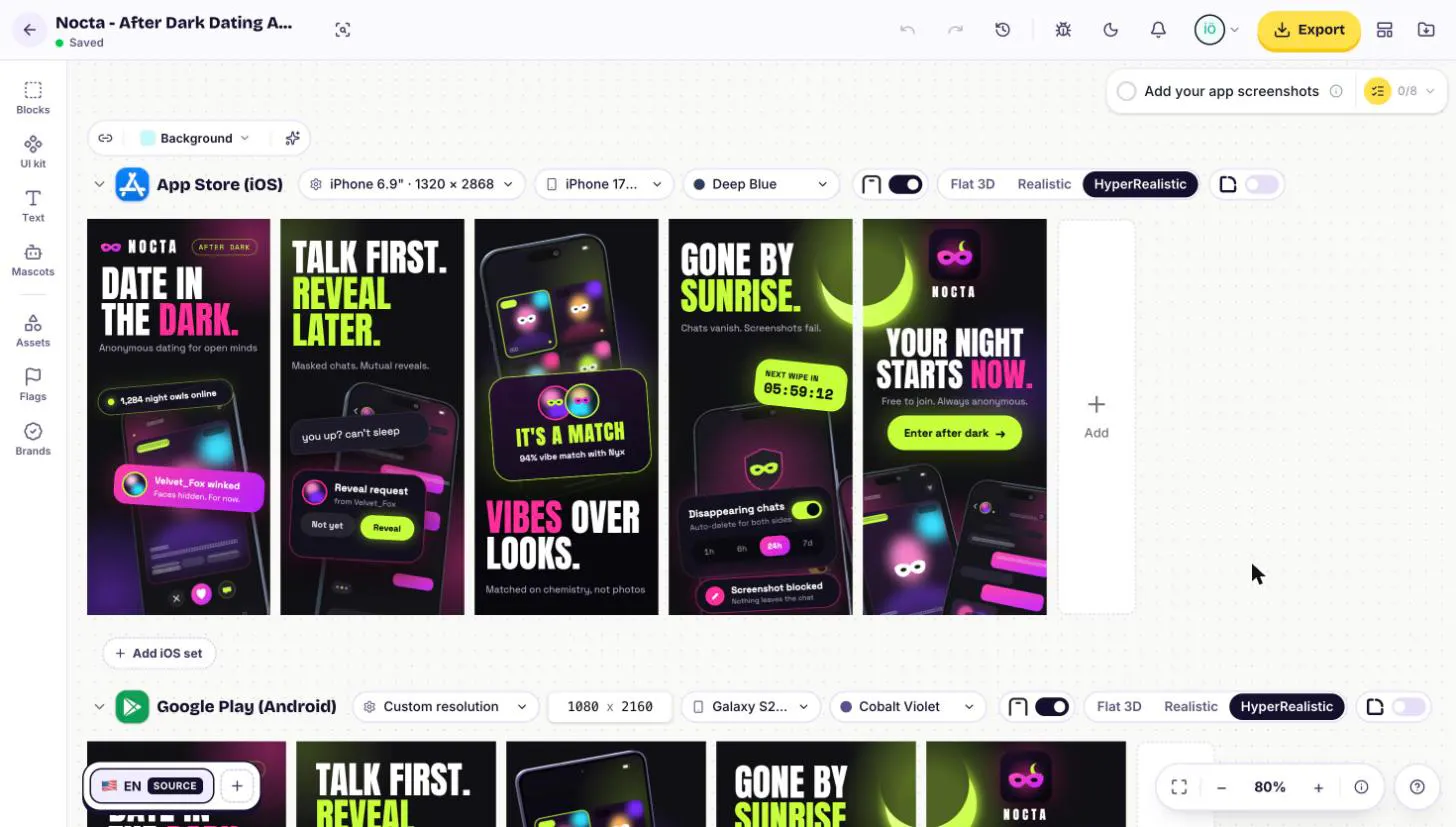Select Flat 3D style in Google Play row
Viewport: 1456px width, 827px height.
click(x=1119, y=707)
